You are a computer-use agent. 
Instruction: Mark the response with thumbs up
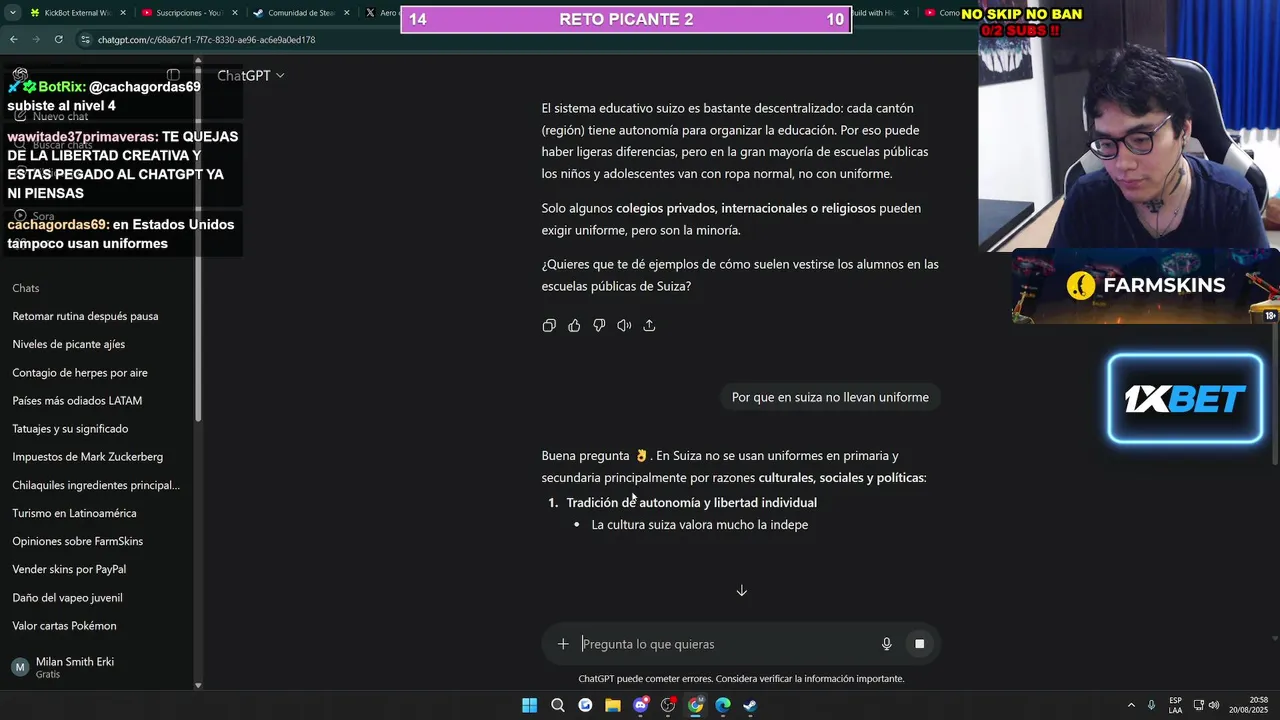(x=574, y=325)
